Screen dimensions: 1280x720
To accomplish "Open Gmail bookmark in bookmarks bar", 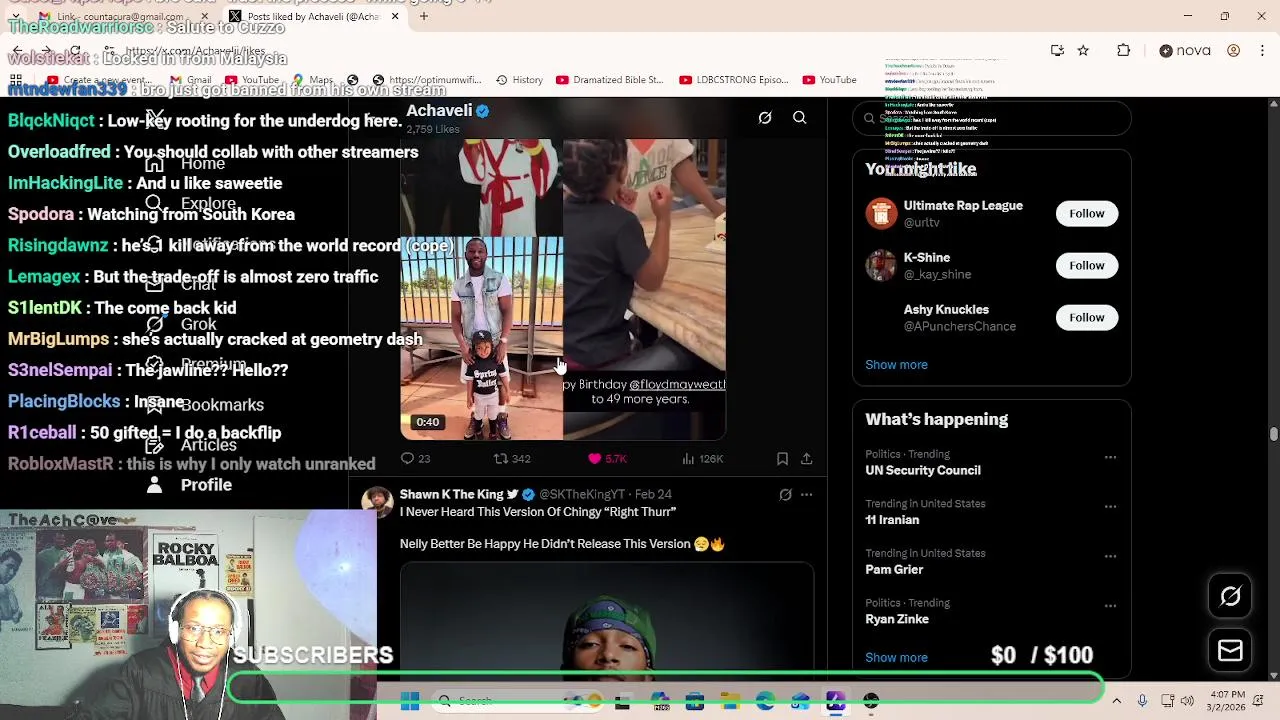I will click(x=190, y=80).
